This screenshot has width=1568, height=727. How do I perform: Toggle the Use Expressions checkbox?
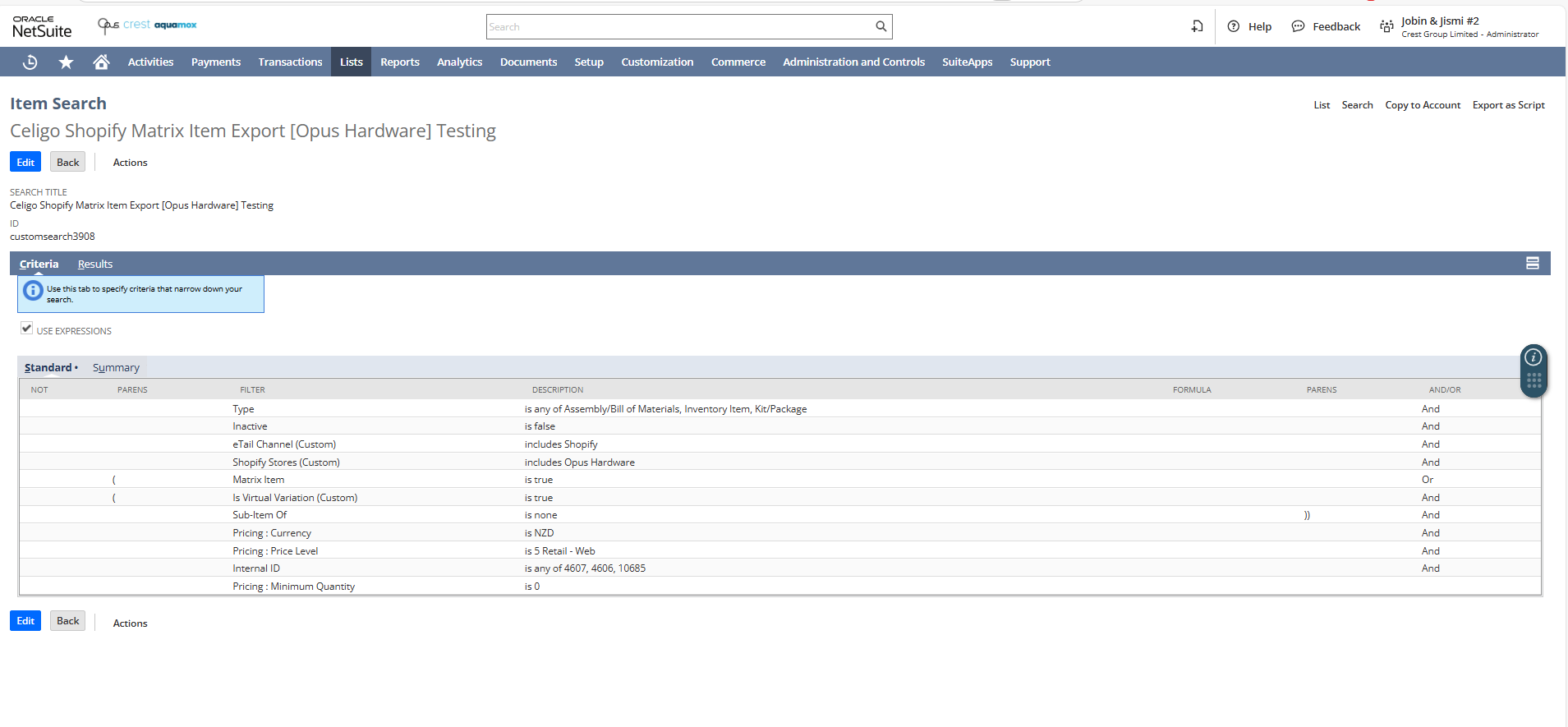tap(27, 329)
